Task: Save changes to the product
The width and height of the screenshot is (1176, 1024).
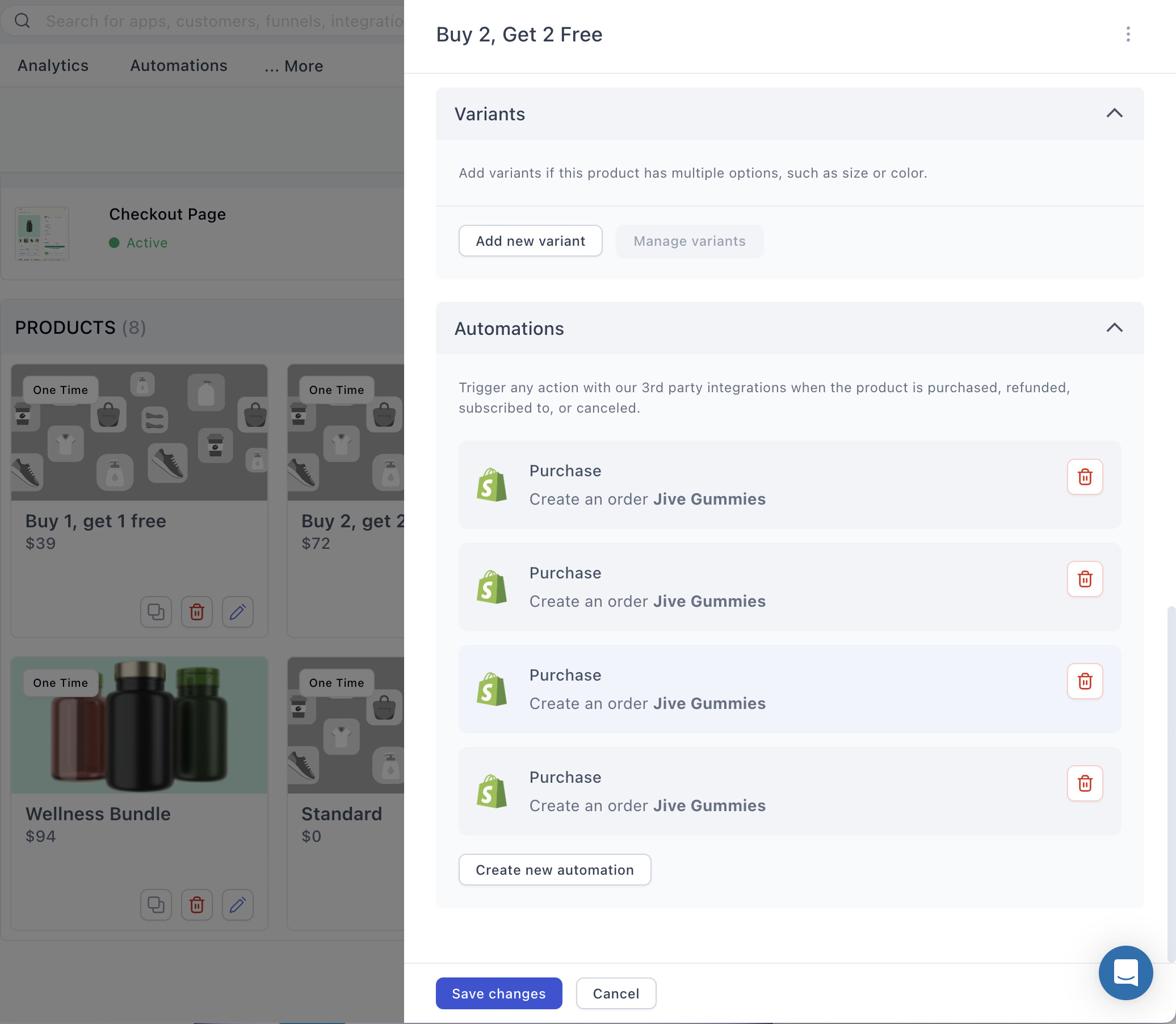Action: pyautogui.click(x=498, y=993)
